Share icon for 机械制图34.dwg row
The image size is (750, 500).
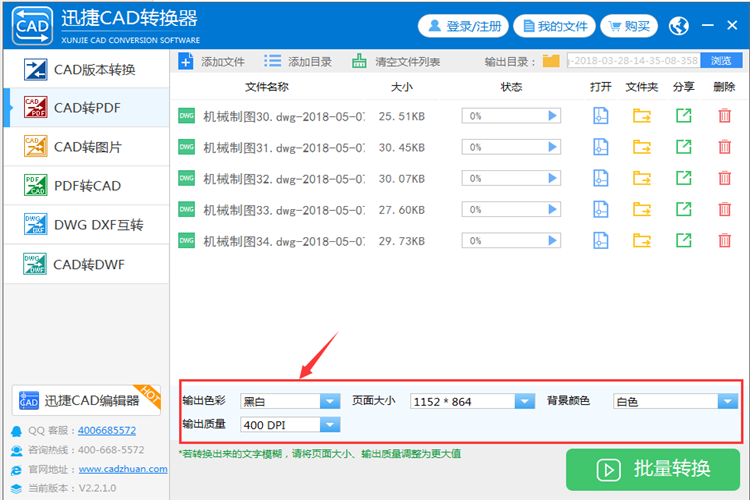point(684,241)
